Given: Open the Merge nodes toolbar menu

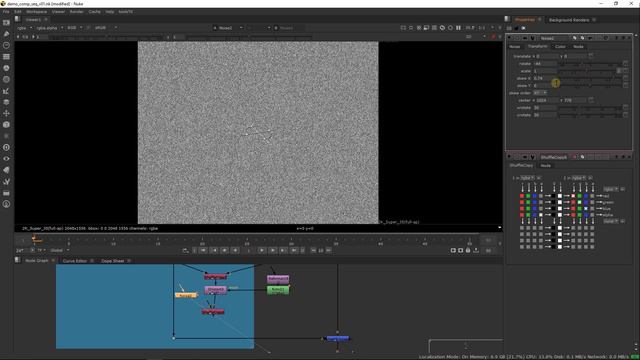Looking at the screenshot, I should tap(6, 102).
